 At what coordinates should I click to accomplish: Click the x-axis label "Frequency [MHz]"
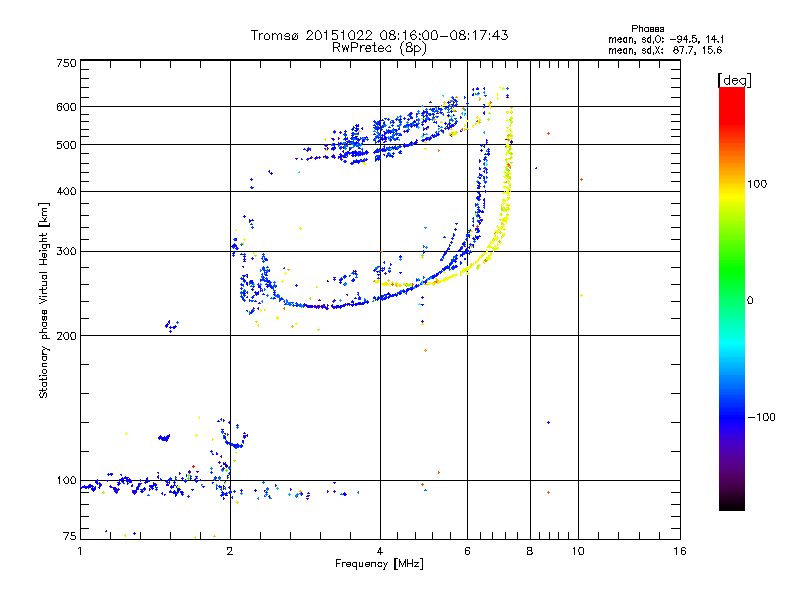(x=379, y=564)
